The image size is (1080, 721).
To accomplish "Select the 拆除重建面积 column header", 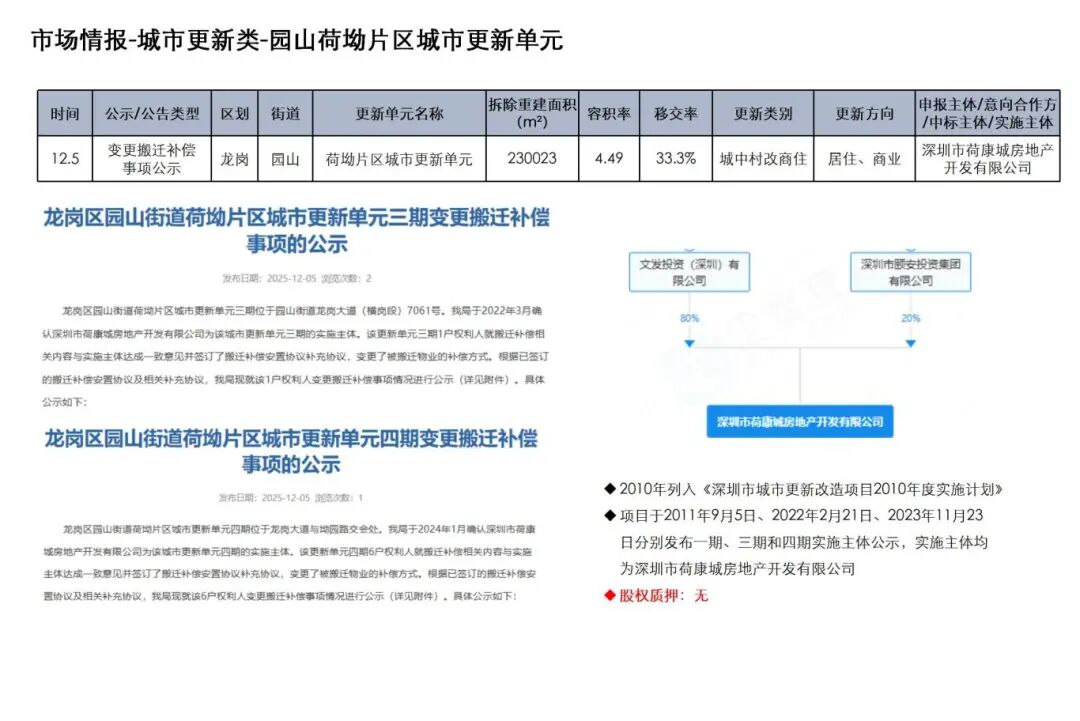I will pos(532,114).
